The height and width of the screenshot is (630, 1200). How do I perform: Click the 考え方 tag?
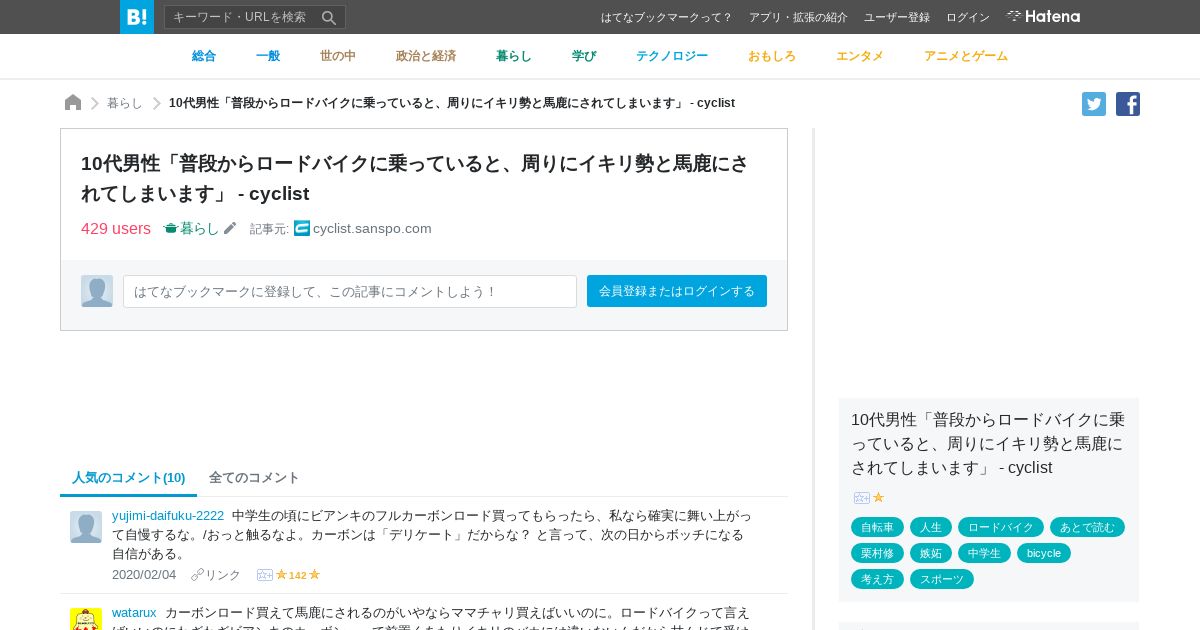(x=877, y=579)
